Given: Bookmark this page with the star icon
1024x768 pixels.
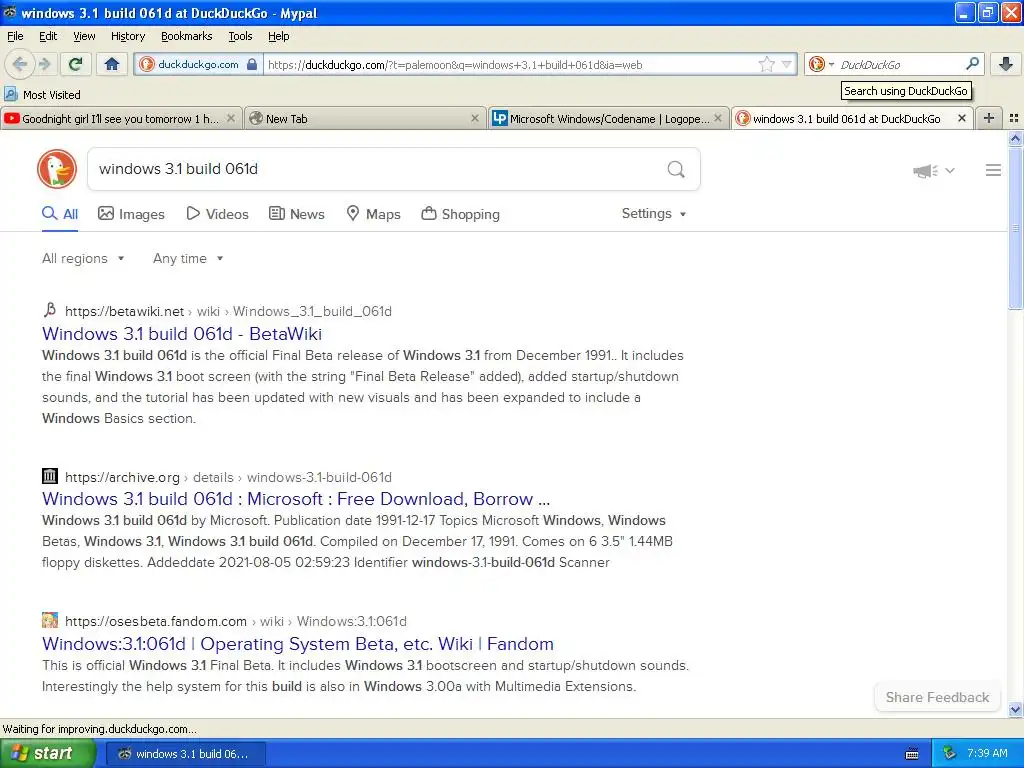Looking at the screenshot, I should (766, 64).
